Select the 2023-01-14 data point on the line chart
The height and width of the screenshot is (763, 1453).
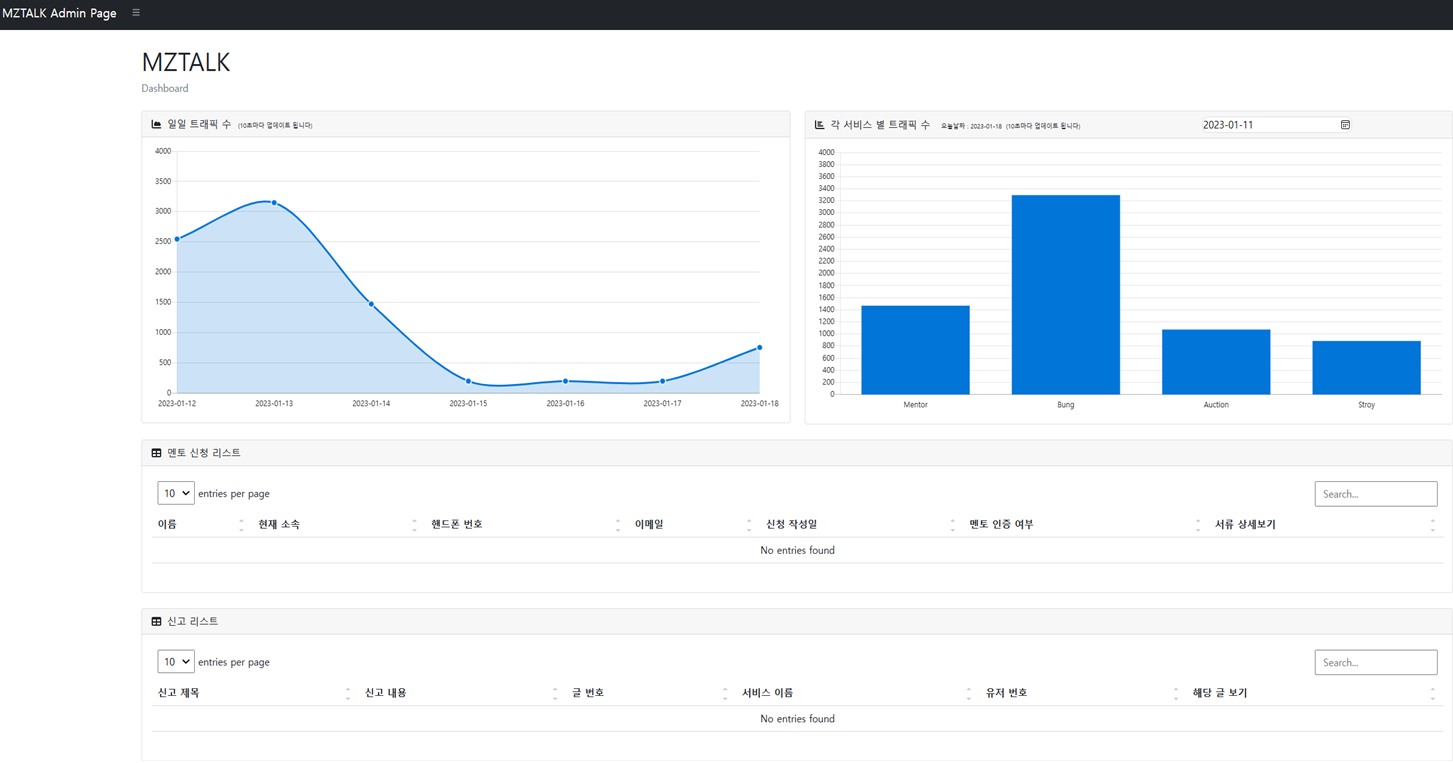pyautogui.click(x=371, y=304)
